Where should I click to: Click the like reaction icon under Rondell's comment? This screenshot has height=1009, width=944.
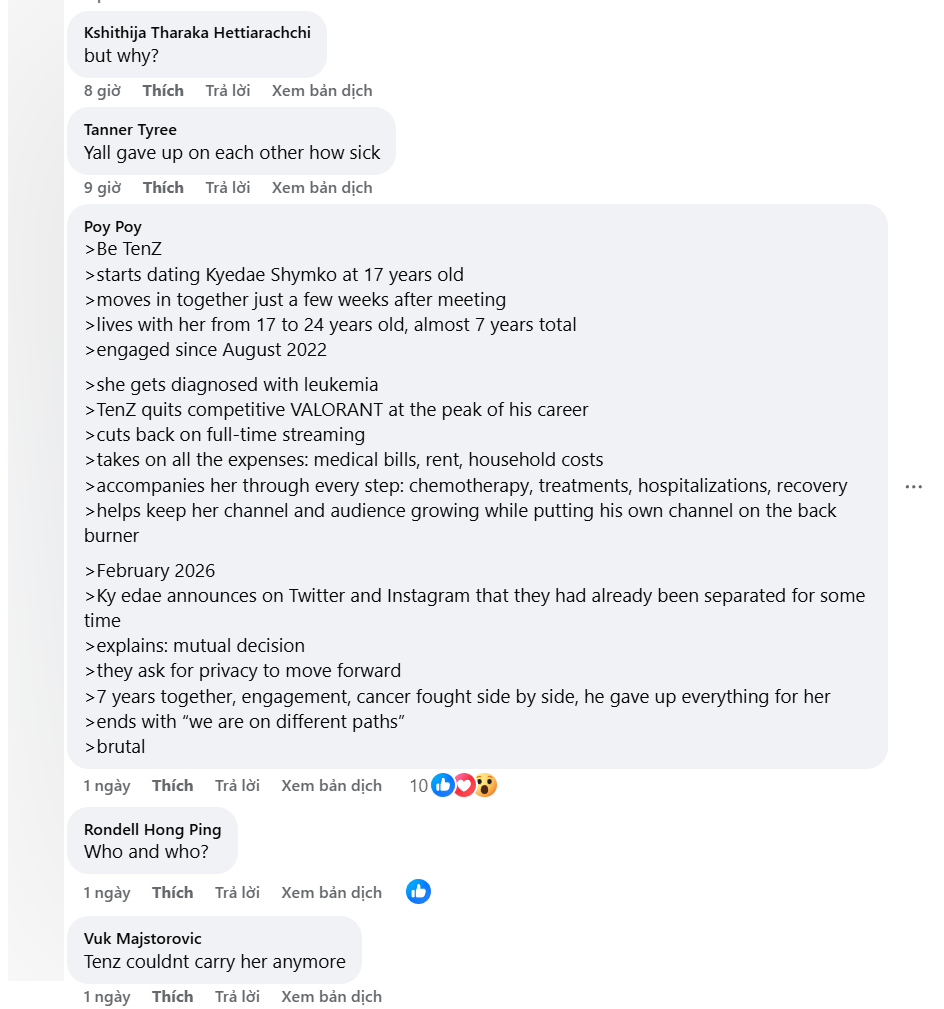[418, 891]
